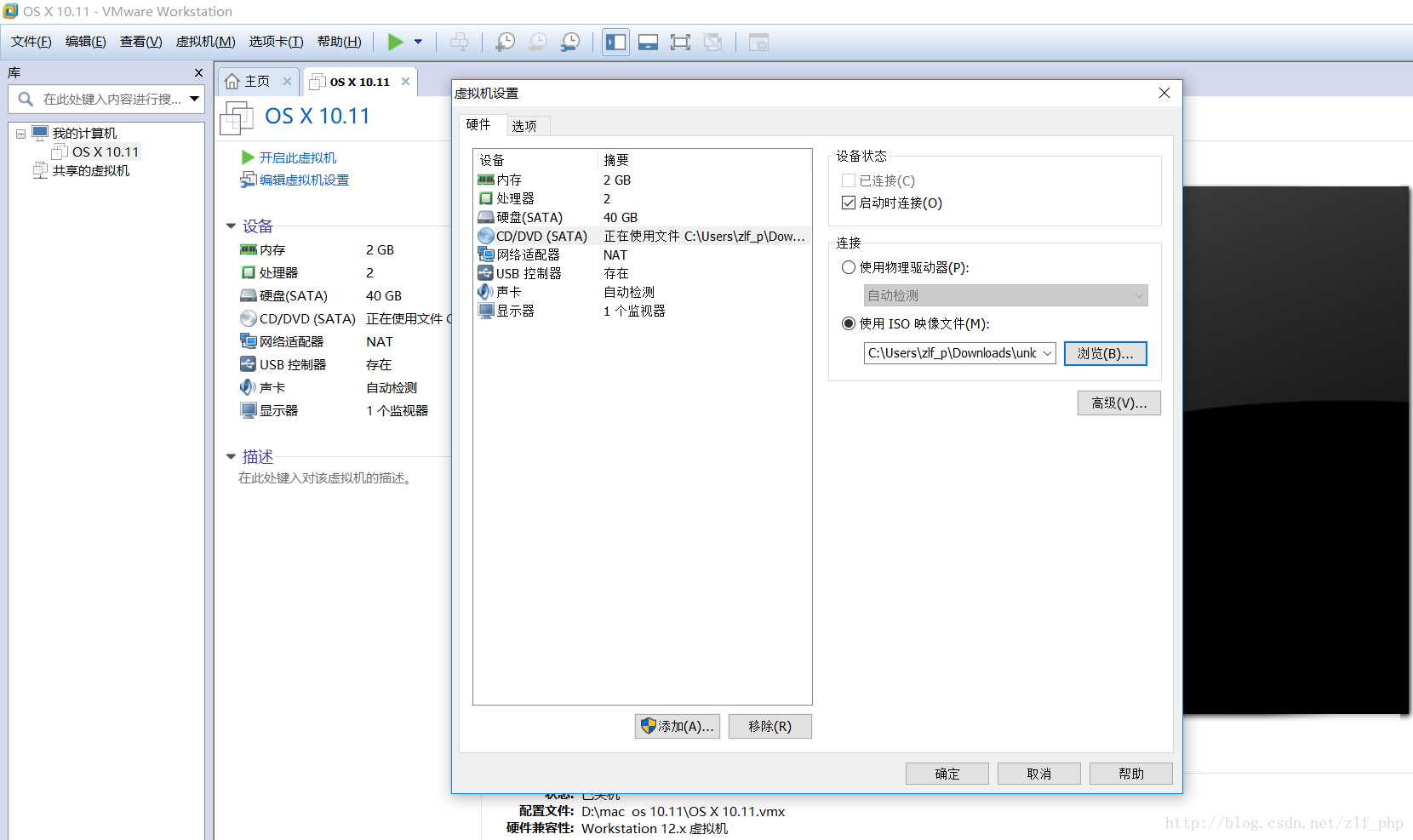Viewport: 1413px width, 840px height.
Task: Select 使用 ISO 映像文件(M) radio button
Action: [849, 323]
